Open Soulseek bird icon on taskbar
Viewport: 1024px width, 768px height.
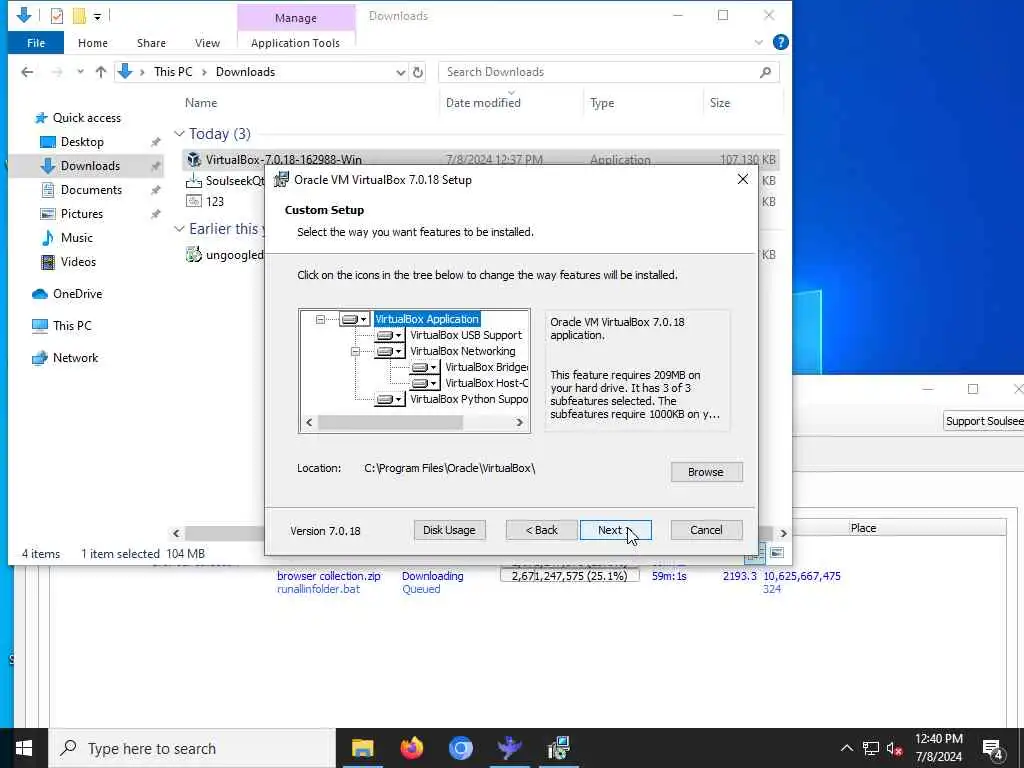pos(509,748)
